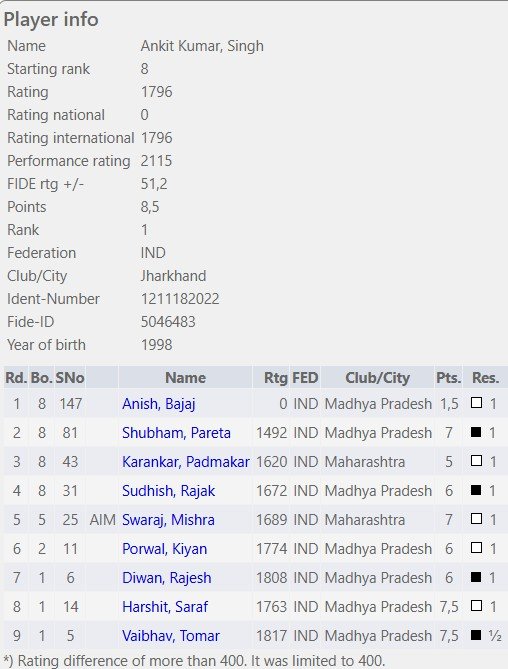508x669 pixels.
Task: Open Harshit, Saraf player link
Action: [x=165, y=607]
